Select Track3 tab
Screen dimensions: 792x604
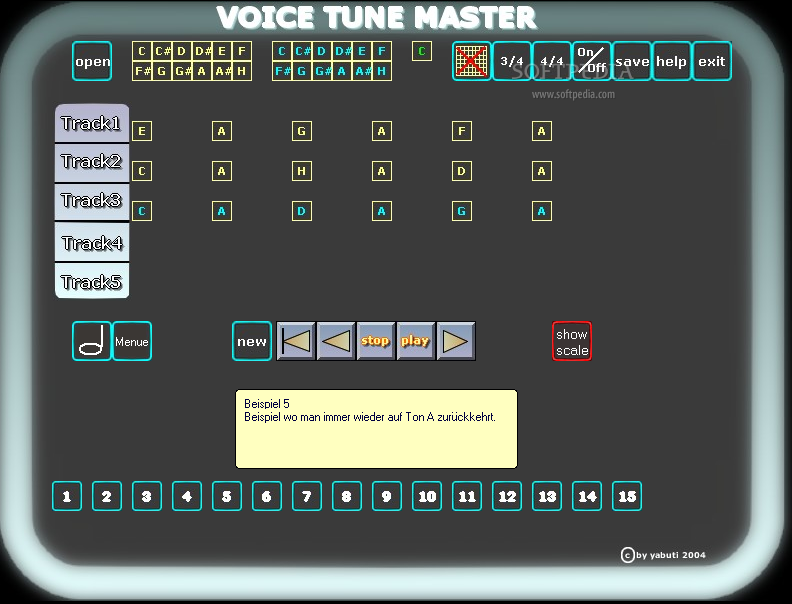pos(92,202)
